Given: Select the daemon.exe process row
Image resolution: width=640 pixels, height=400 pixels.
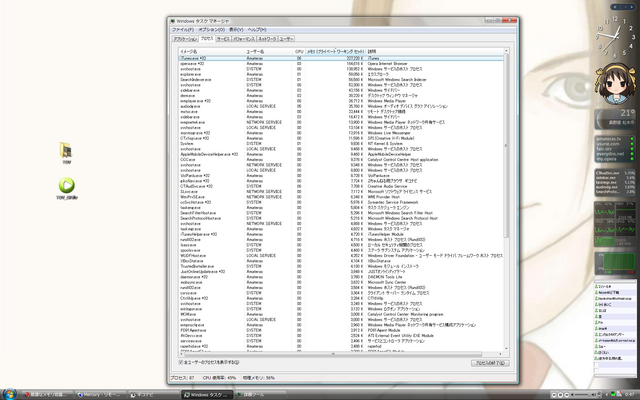Looking at the screenshot, I should [x=341, y=277].
